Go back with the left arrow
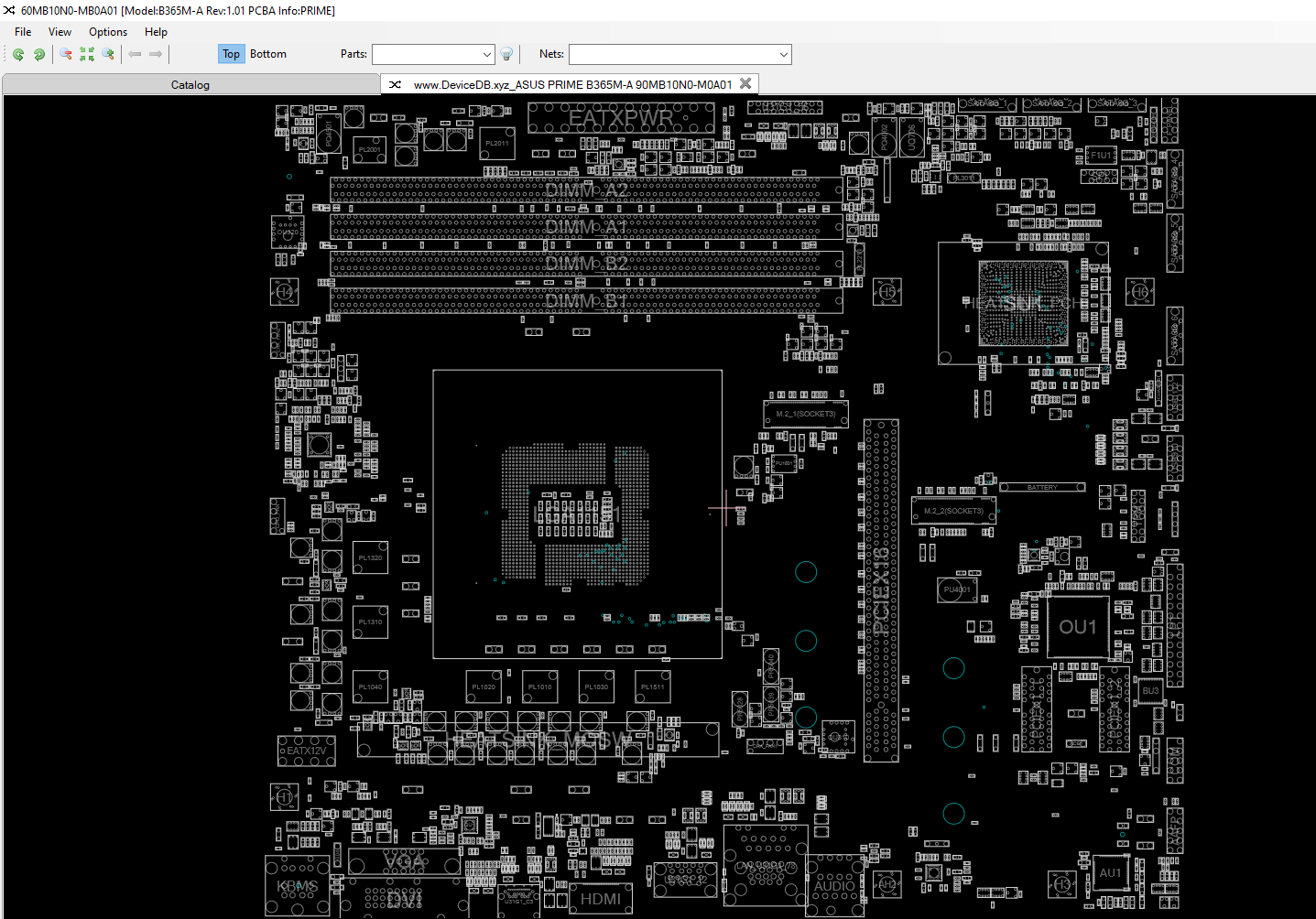 click(x=135, y=55)
